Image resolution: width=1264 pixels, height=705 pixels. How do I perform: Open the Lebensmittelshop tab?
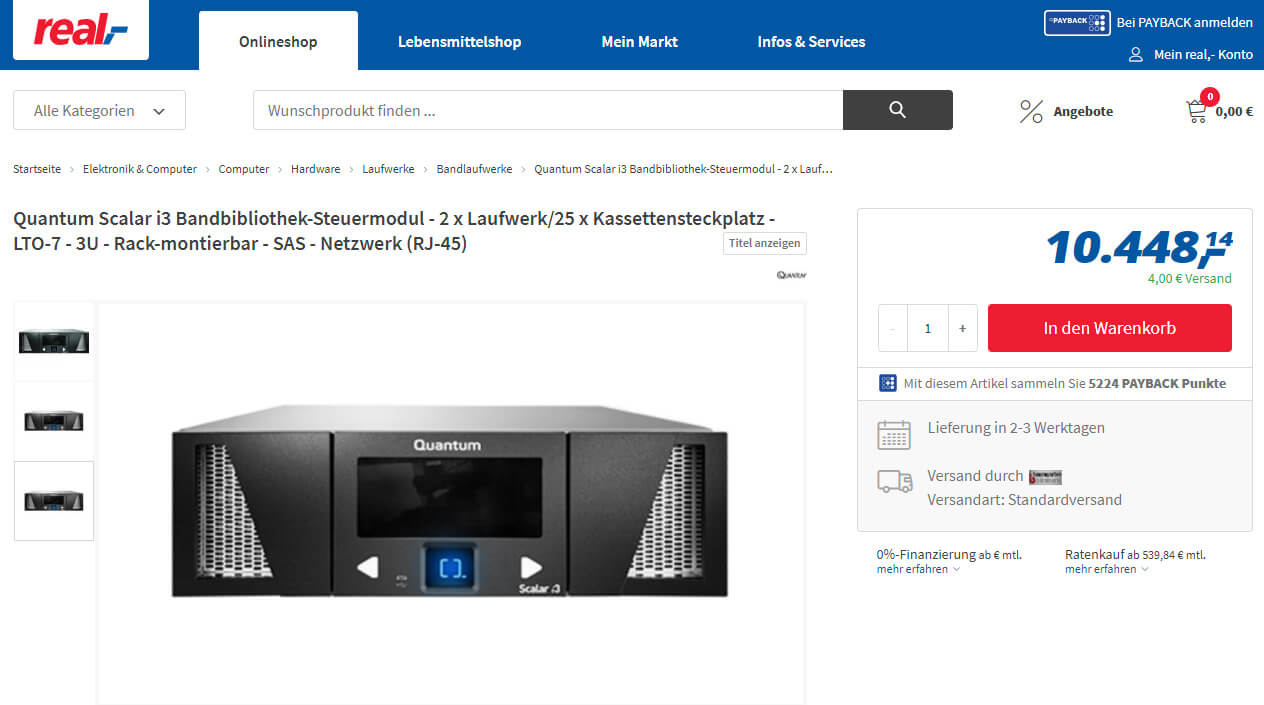459,41
